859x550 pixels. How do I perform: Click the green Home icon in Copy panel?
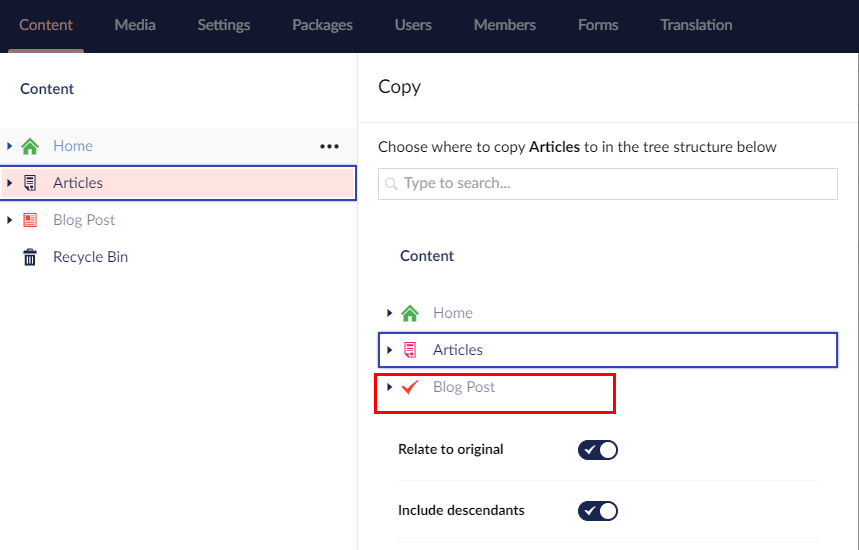(410, 313)
